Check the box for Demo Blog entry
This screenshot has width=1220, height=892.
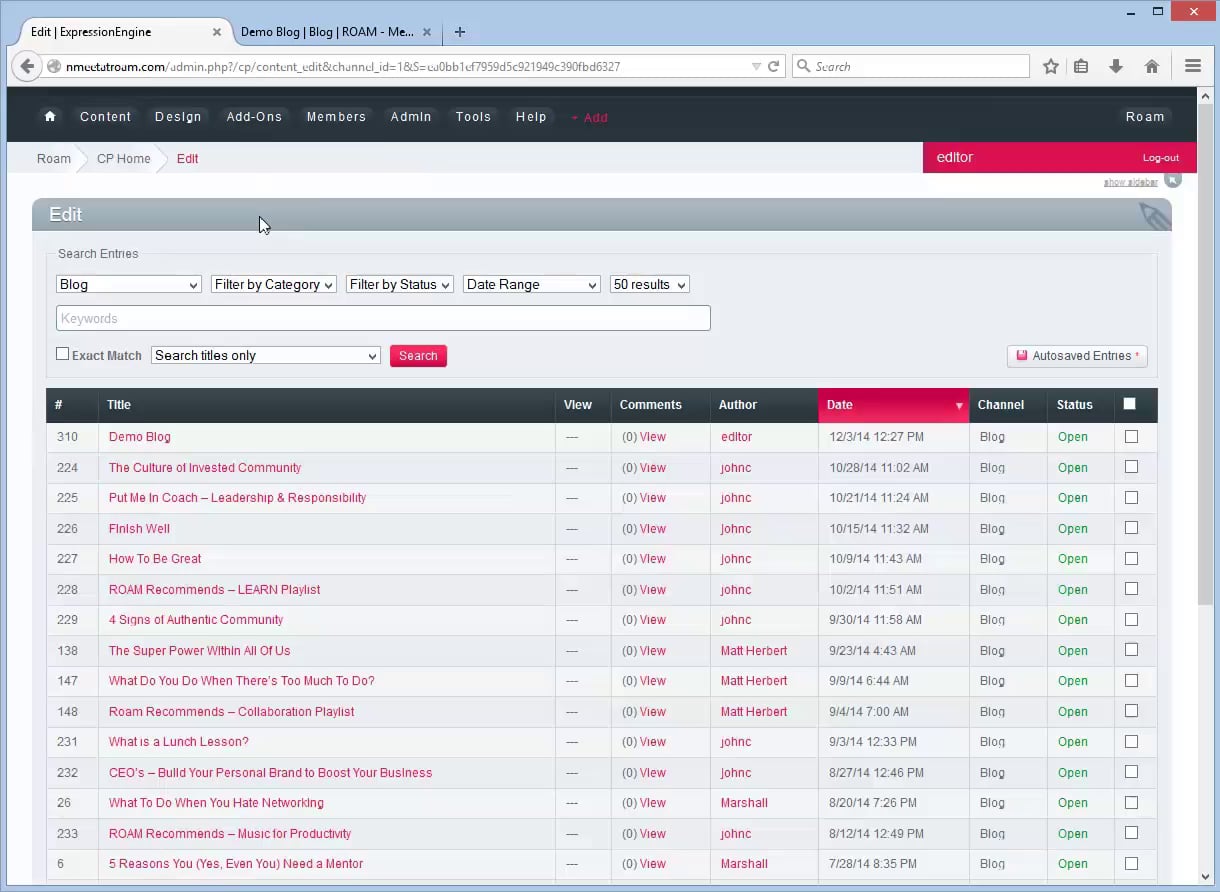(x=1131, y=436)
